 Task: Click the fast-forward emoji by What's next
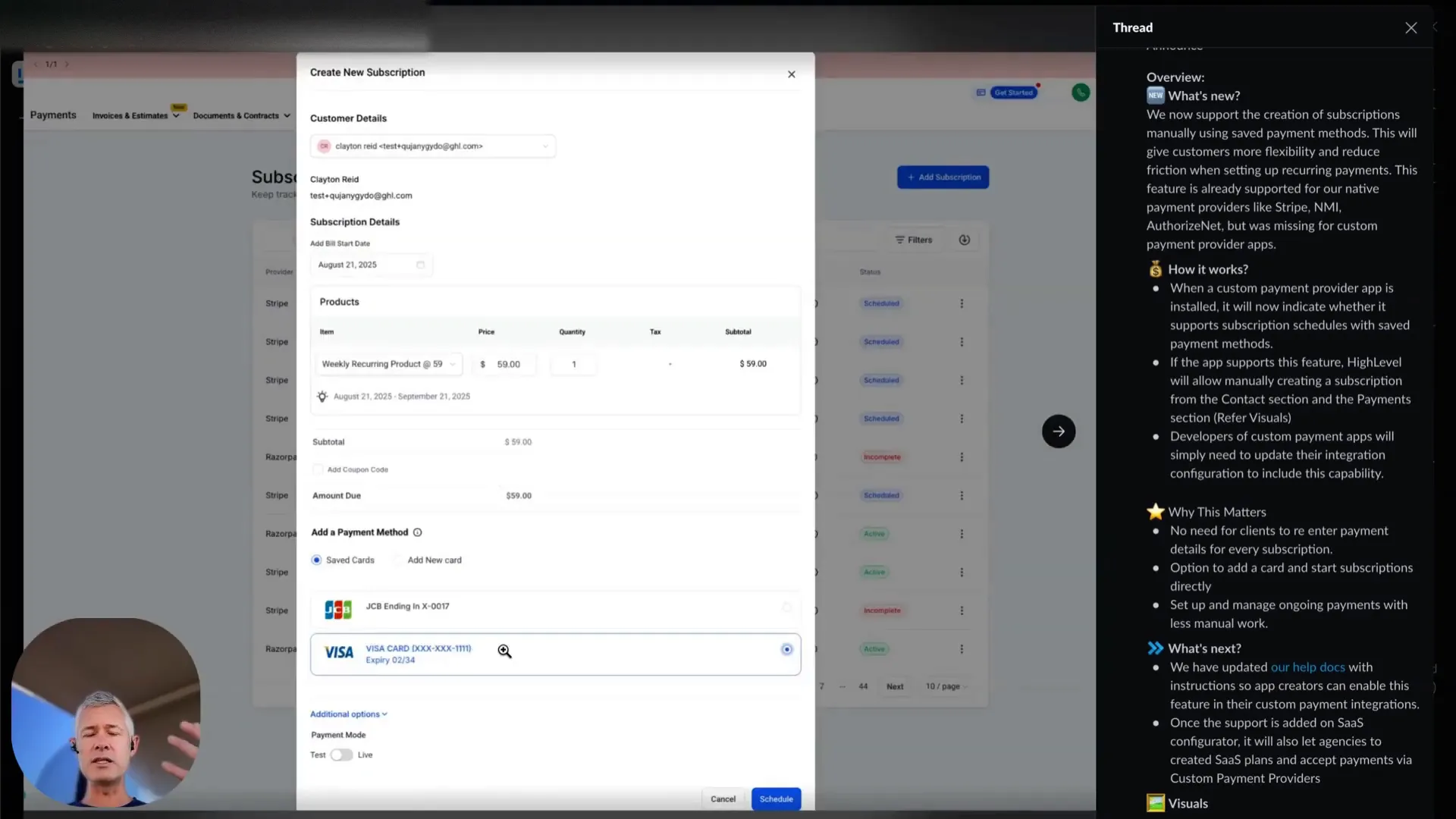pos(1155,648)
